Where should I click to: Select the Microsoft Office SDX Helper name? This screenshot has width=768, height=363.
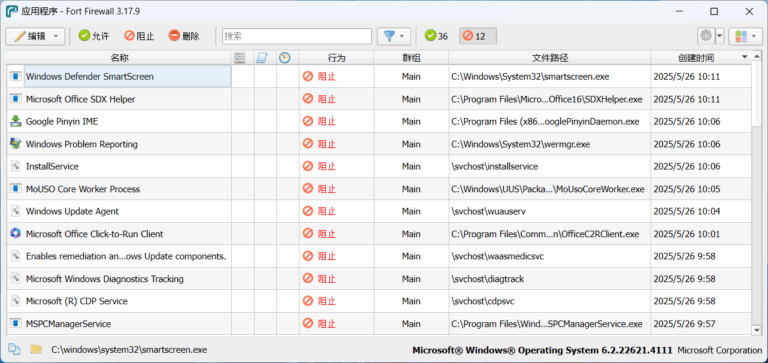[x=80, y=99]
